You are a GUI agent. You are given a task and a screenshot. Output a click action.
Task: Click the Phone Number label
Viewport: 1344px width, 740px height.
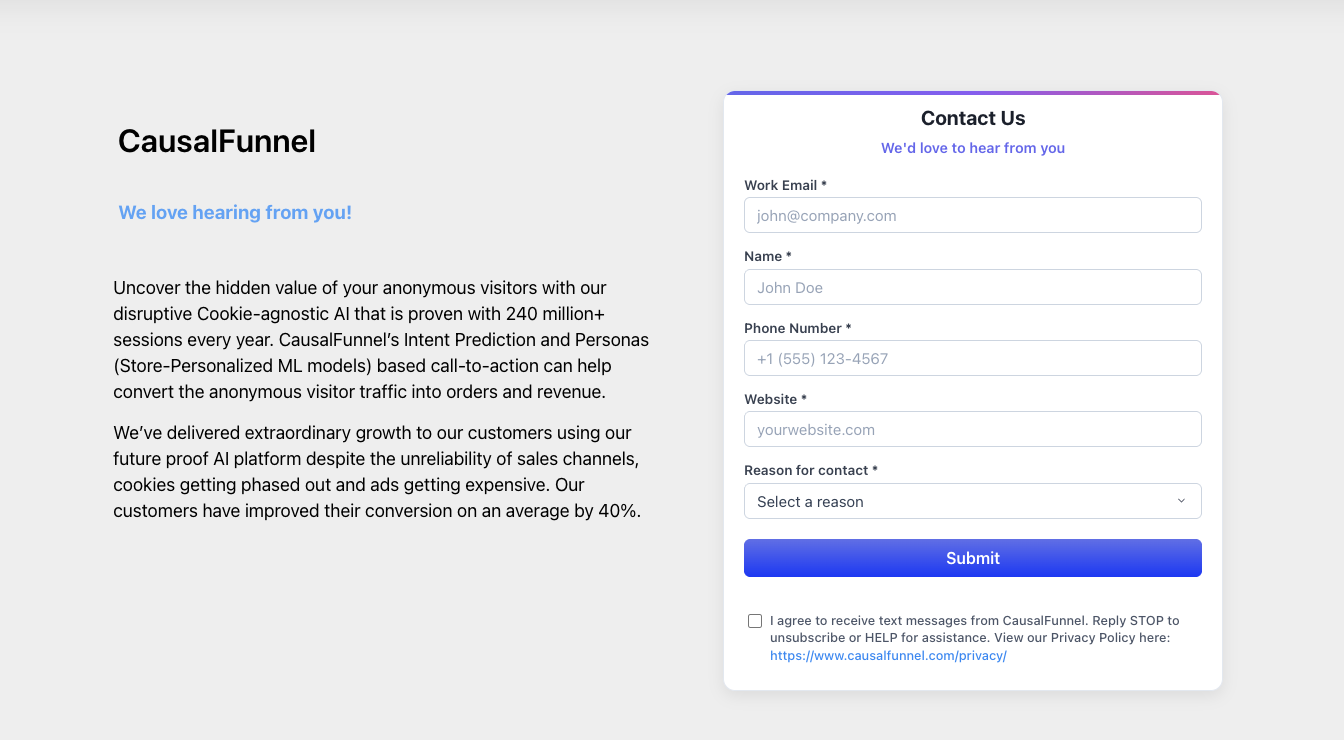(x=798, y=328)
